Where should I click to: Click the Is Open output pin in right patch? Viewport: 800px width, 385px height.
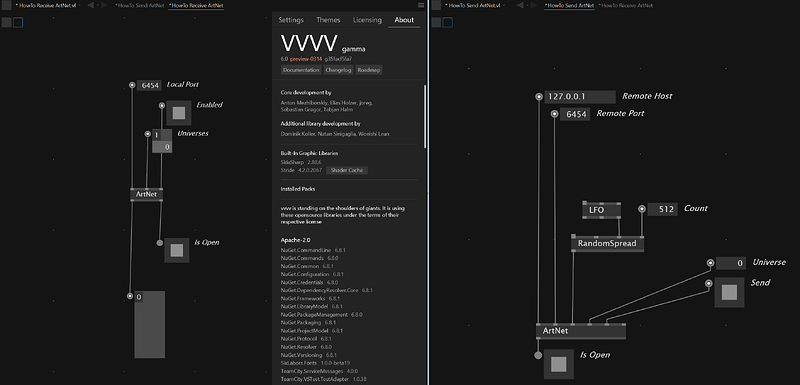[x=538, y=355]
